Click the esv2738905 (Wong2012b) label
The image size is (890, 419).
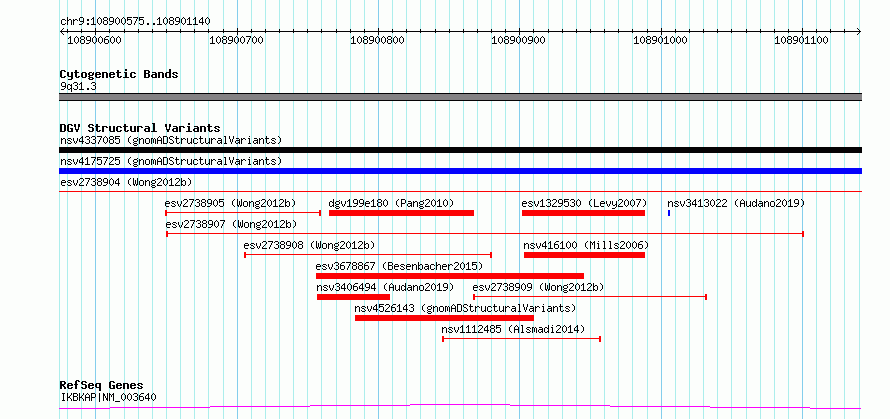coord(230,203)
